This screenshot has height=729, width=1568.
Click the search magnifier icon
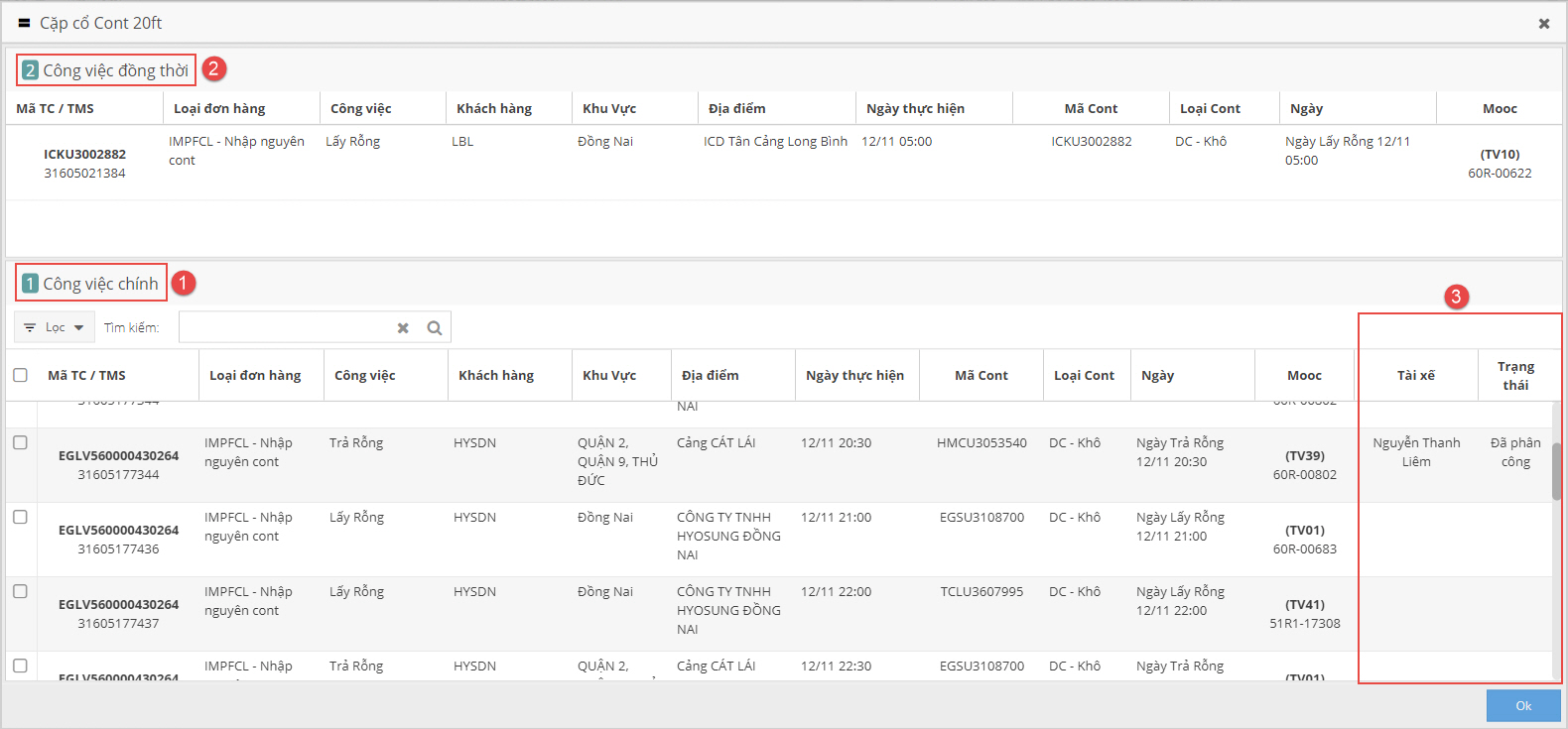pos(434,328)
